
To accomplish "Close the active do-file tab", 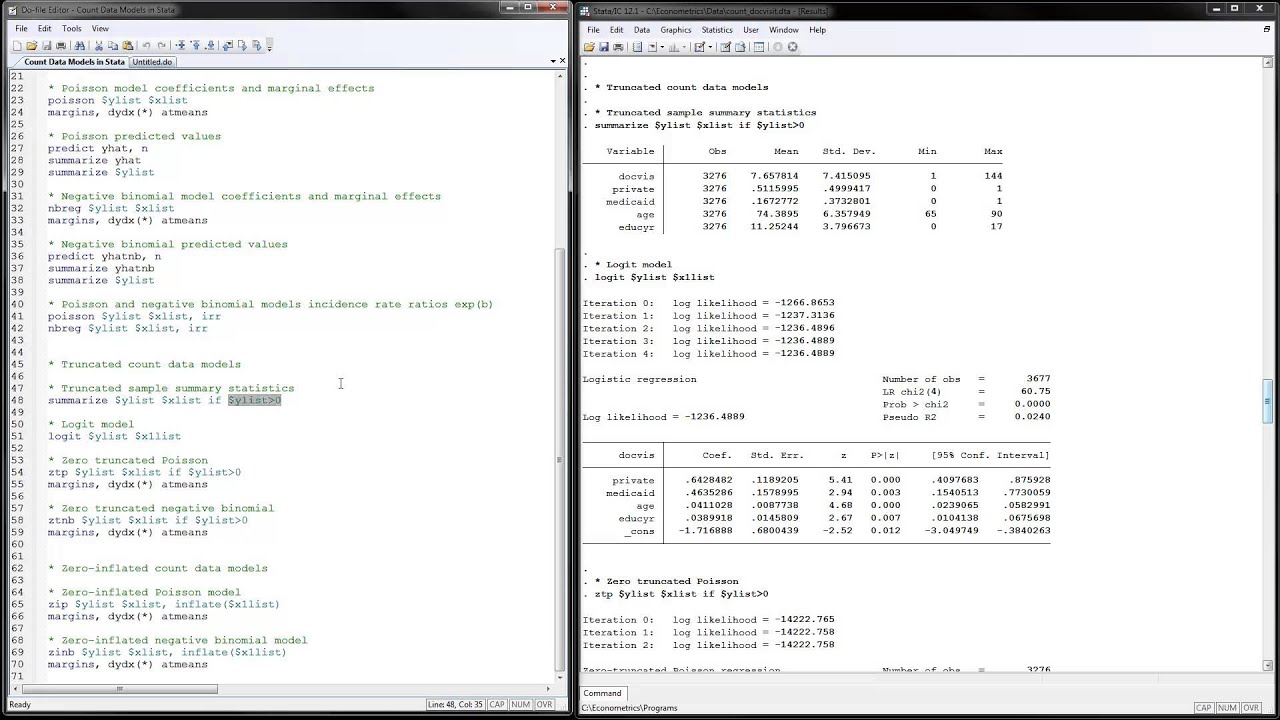I will pos(562,62).
